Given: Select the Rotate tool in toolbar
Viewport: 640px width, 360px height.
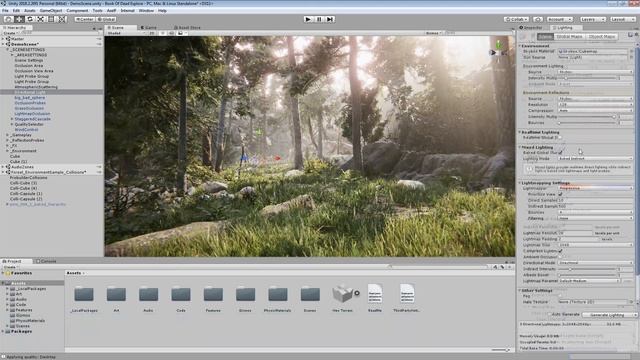Looking at the screenshot, I should tap(30, 19).
